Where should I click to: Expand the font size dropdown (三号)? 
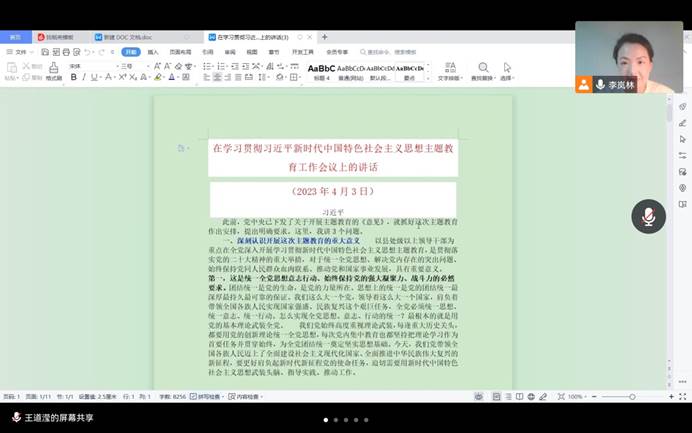click(x=126, y=65)
